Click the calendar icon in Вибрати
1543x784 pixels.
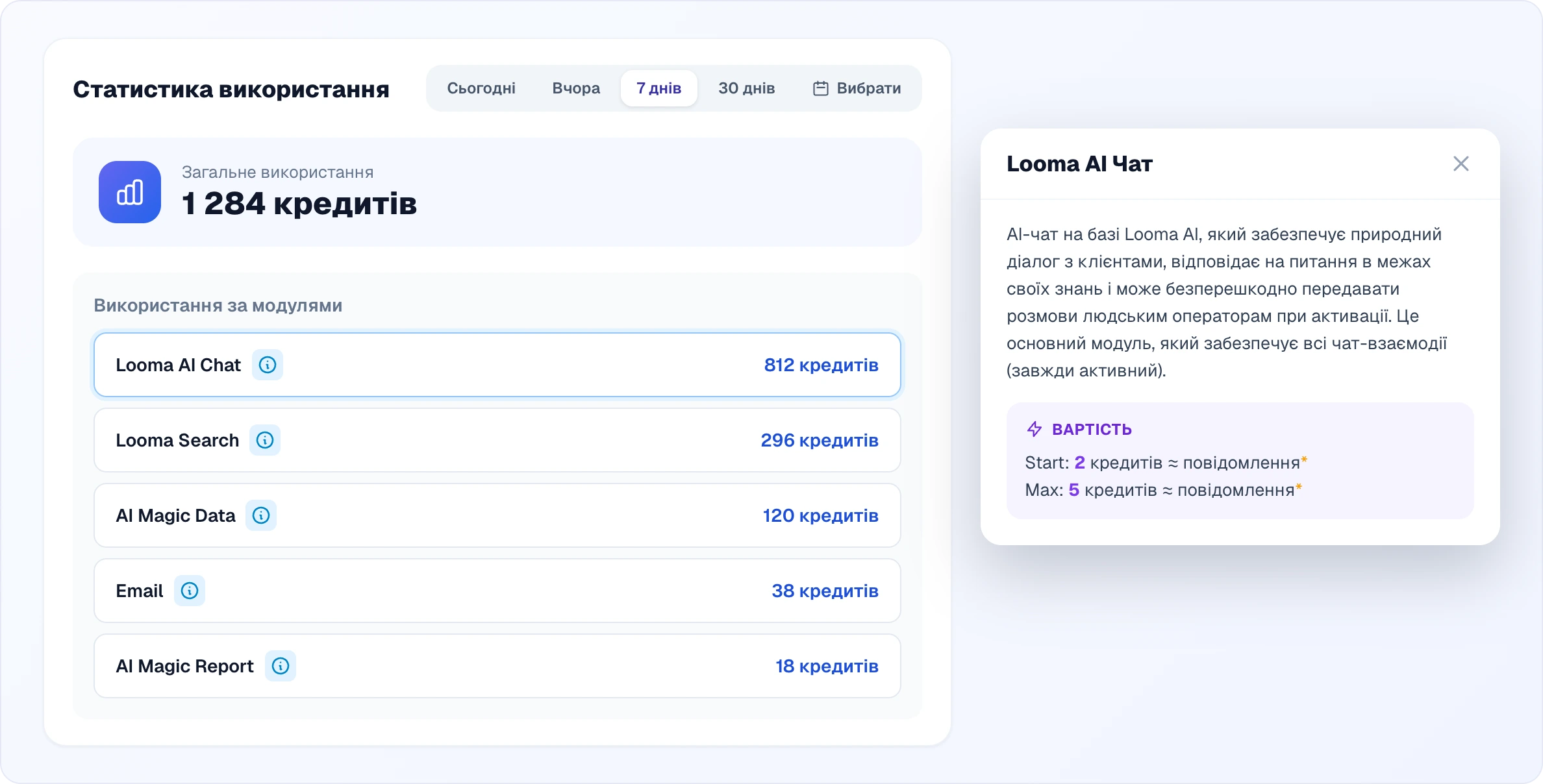(821, 88)
